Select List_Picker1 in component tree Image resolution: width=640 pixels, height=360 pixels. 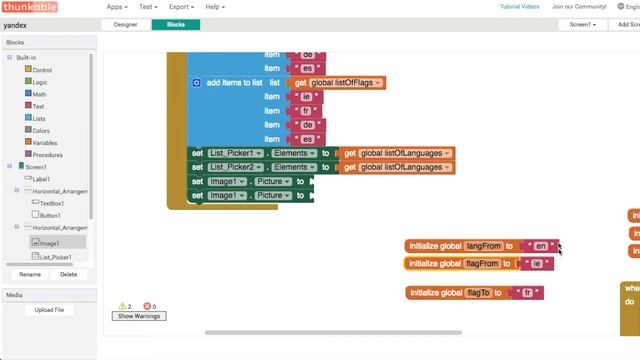[x=52, y=257]
